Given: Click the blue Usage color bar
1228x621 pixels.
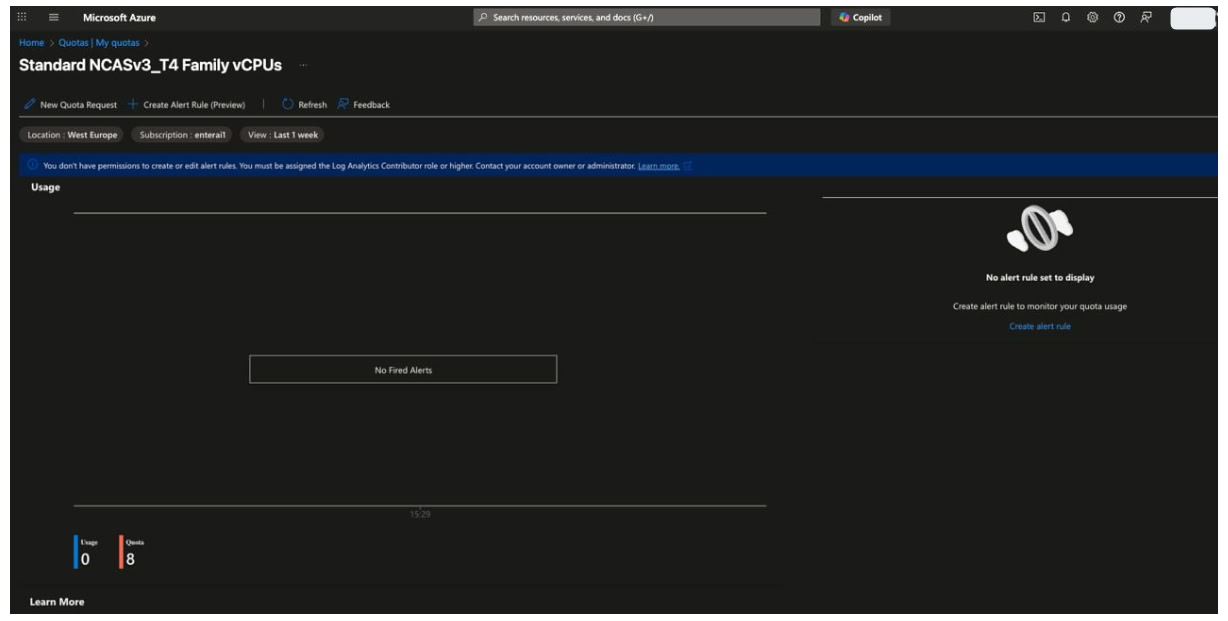Looking at the screenshot, I should click(x=75, y=552).
